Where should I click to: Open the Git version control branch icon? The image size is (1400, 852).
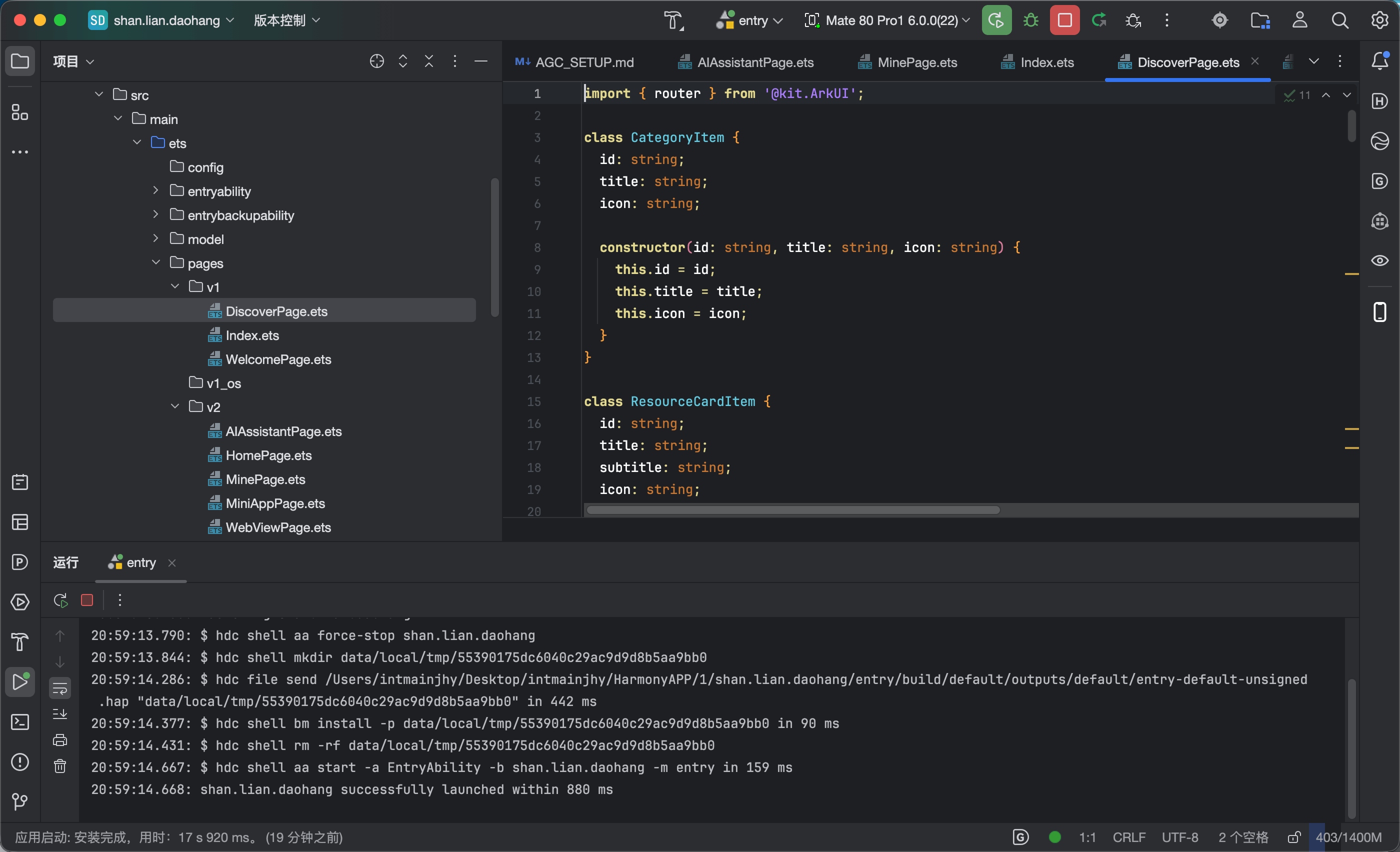click(x=20, y=801)
